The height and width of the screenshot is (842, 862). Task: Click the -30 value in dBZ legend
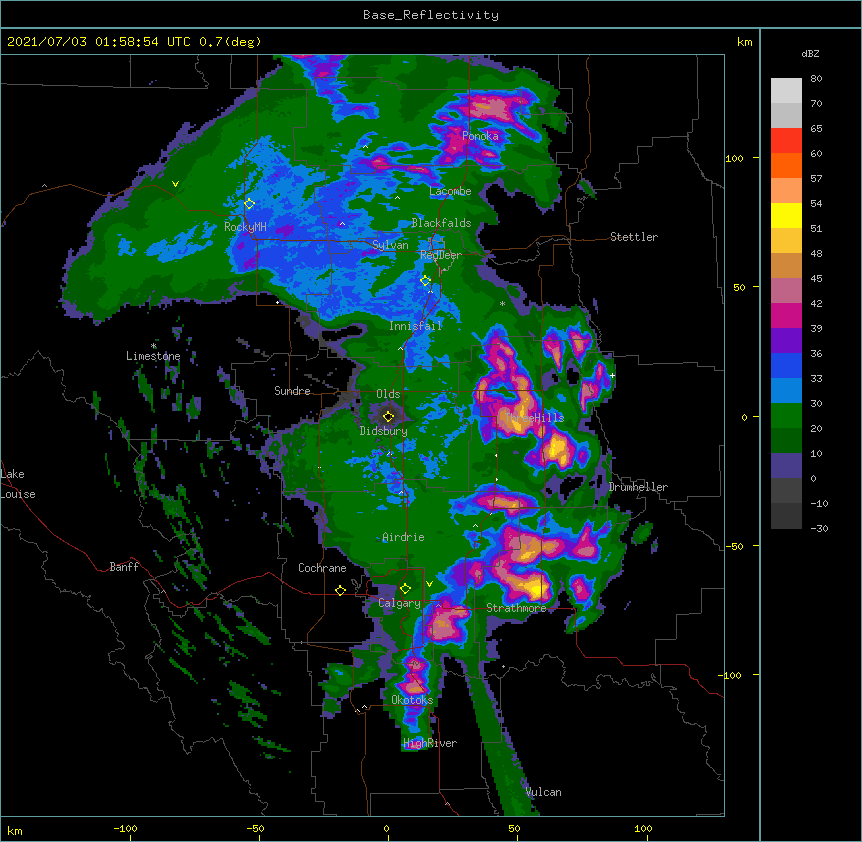pyautogui.click(x=819, y=528)
